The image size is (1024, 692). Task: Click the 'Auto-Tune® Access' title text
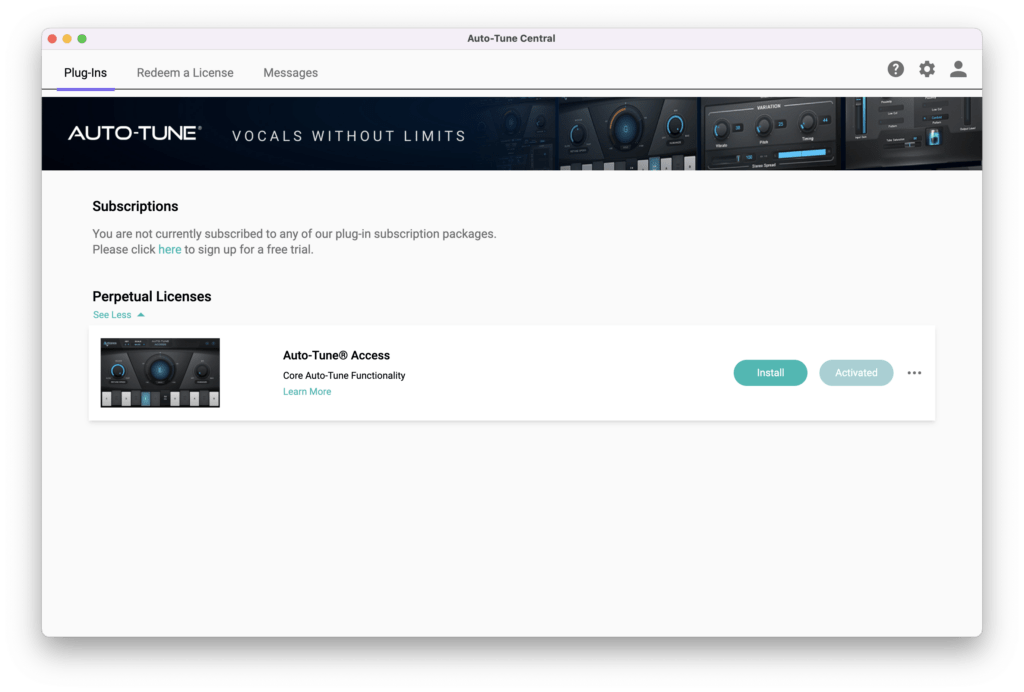[336, 355]
